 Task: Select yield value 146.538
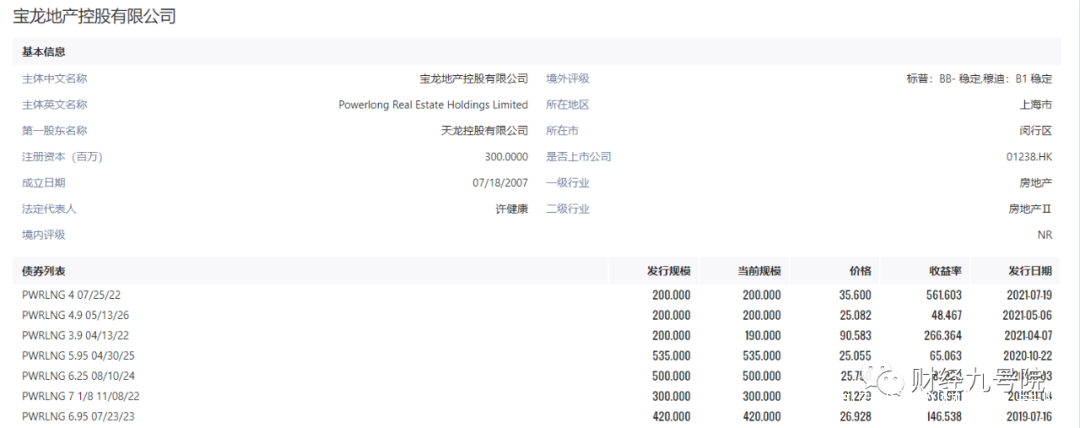point(944,417)
